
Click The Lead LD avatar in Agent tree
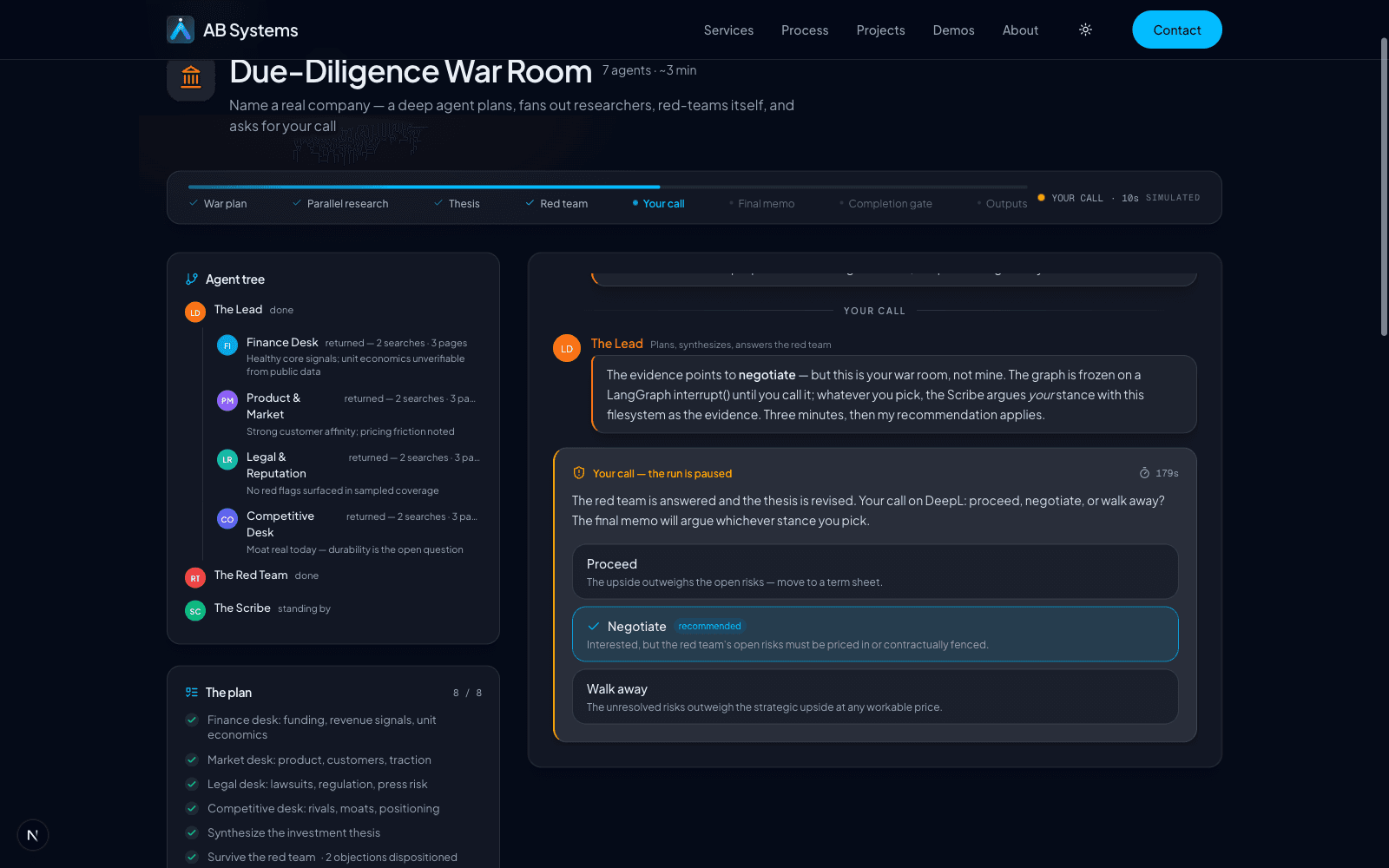point(195,312)
